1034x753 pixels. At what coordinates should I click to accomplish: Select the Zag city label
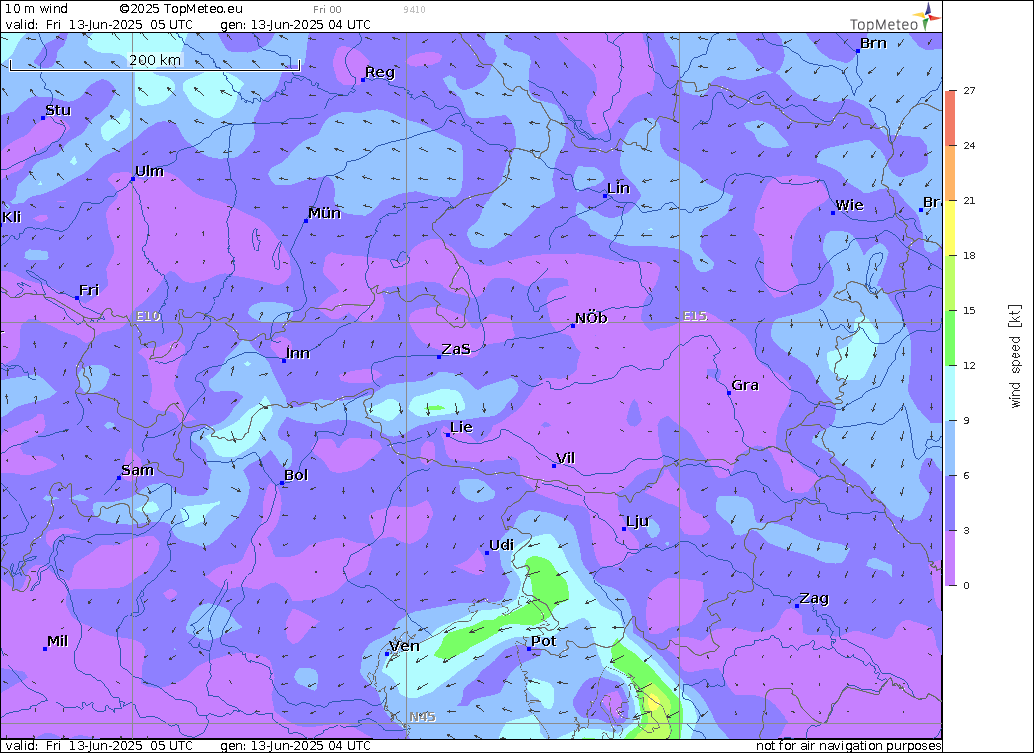click(x=814, y=599)
